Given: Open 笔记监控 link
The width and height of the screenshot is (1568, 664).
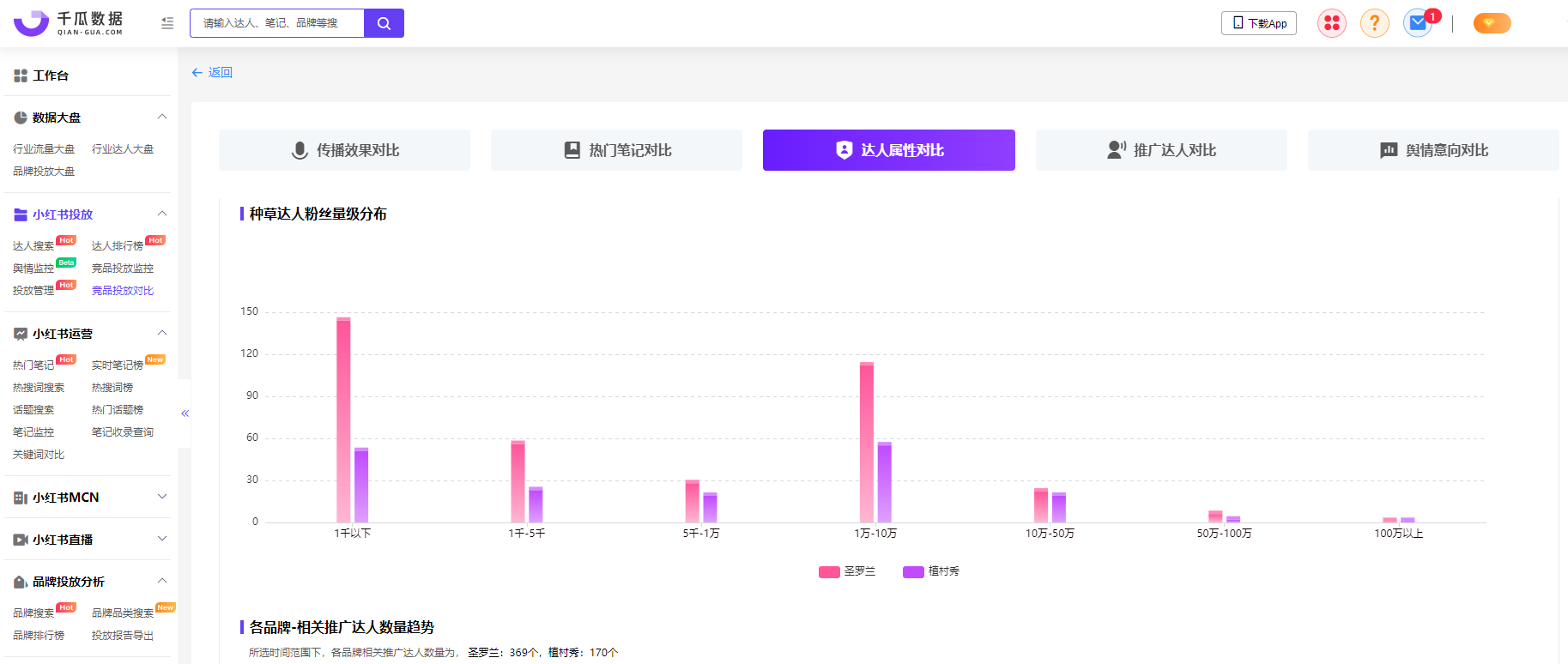Looking at the screenshot, I should 33,432.
